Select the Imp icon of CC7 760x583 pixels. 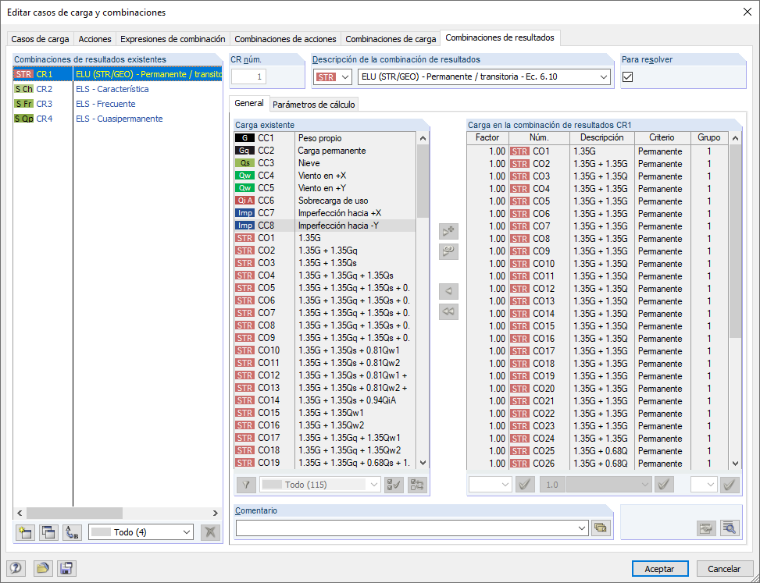click(x=245, y=213)
